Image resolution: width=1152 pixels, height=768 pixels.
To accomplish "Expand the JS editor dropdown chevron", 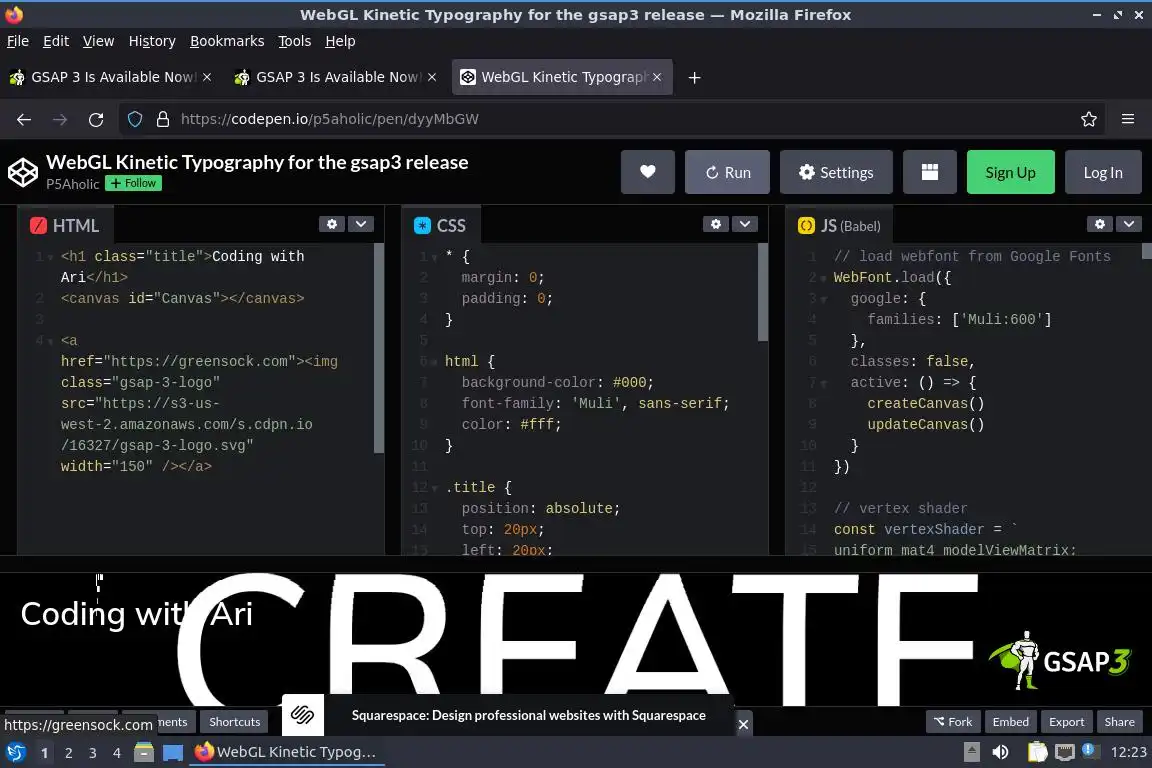I will pyautogui.click(x=1128, y=224).
